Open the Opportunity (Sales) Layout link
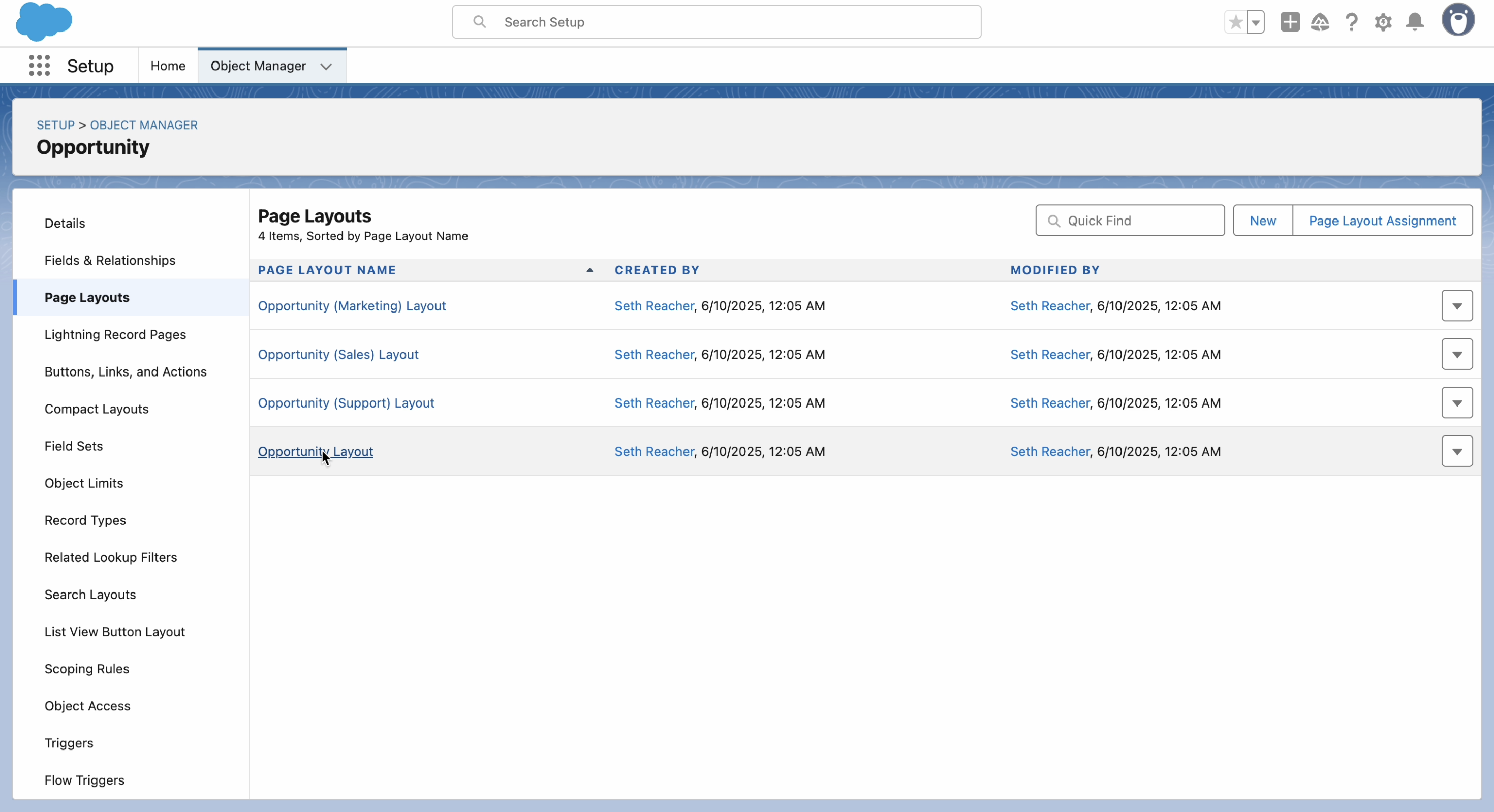The height and width of the screenshot is (812, 1494). (338, 354)
